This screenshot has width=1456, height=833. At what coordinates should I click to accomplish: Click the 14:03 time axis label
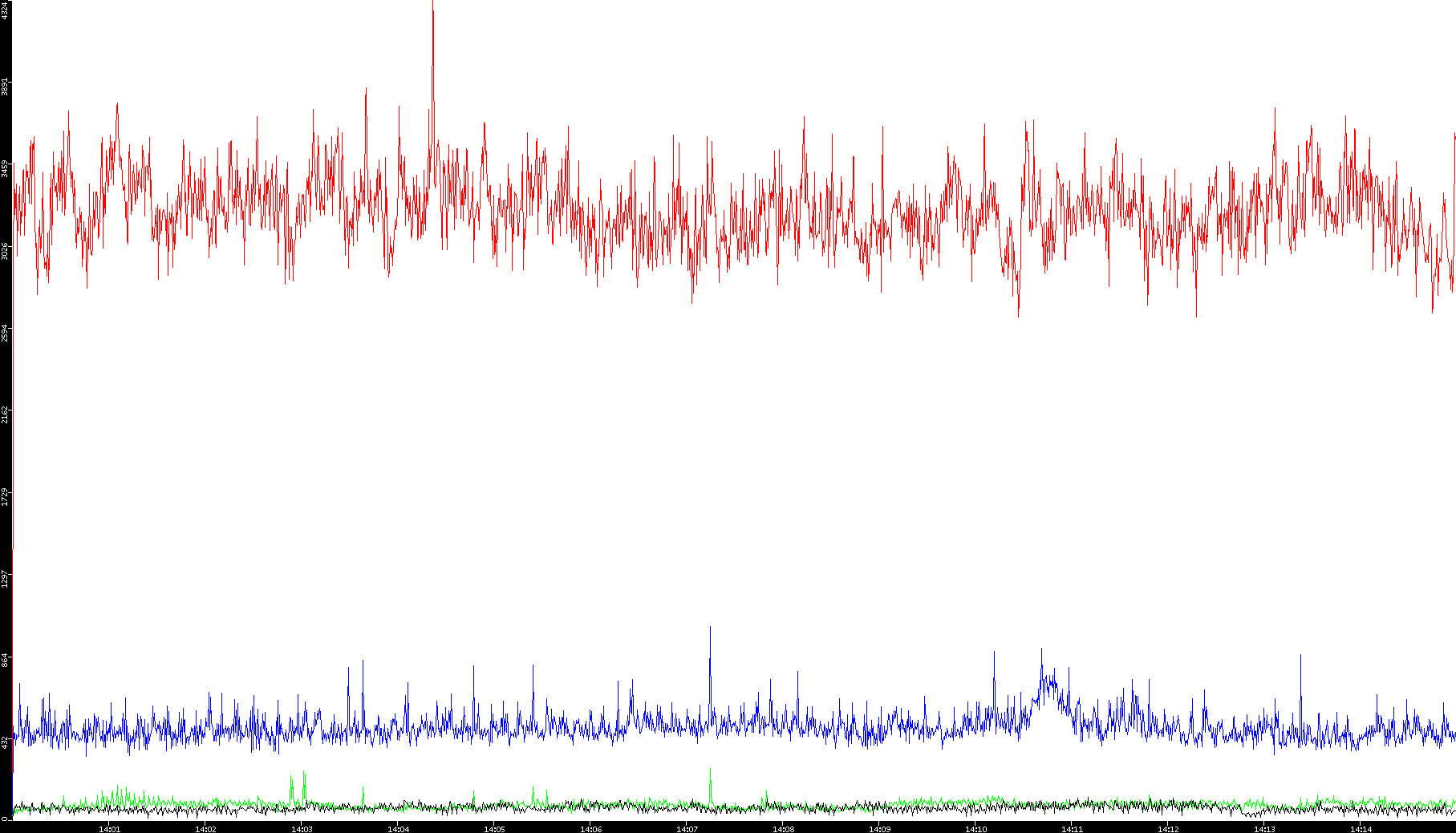coord(302,829)
